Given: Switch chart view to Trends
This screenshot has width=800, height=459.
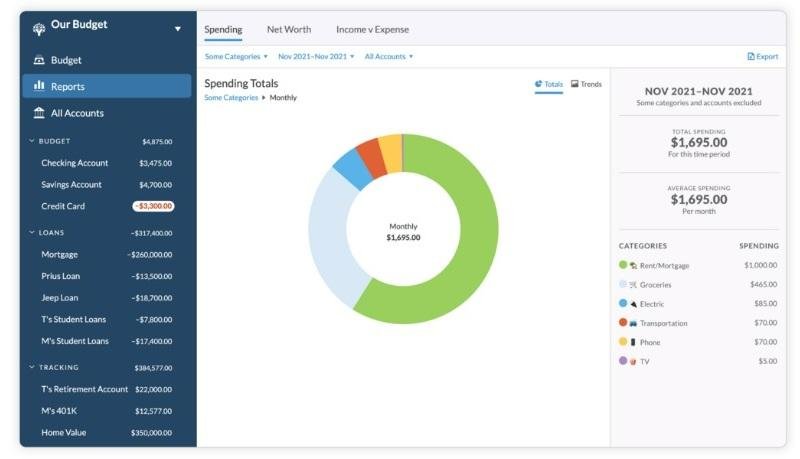Looking at the screenshot, I should tap(586, 84).
